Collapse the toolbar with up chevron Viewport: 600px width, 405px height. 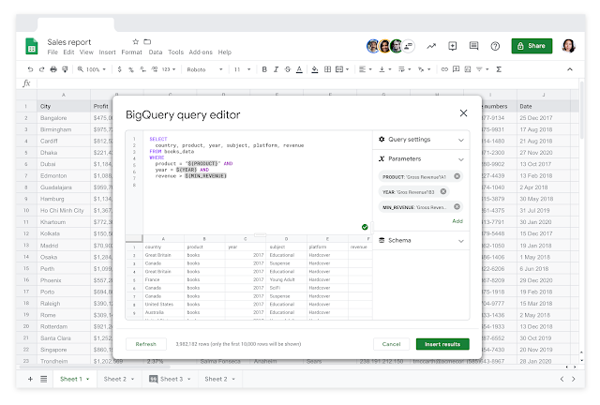pos(570,69)
